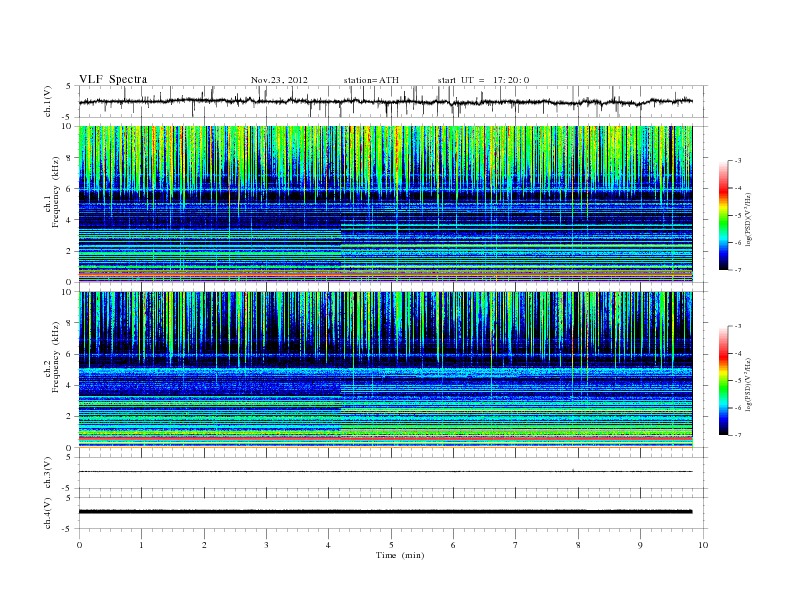The width and height of the screenshot is (792, 612).
Task: Click the "ch.1(V)" waveform axis label
Action: (x=47, y=101)
